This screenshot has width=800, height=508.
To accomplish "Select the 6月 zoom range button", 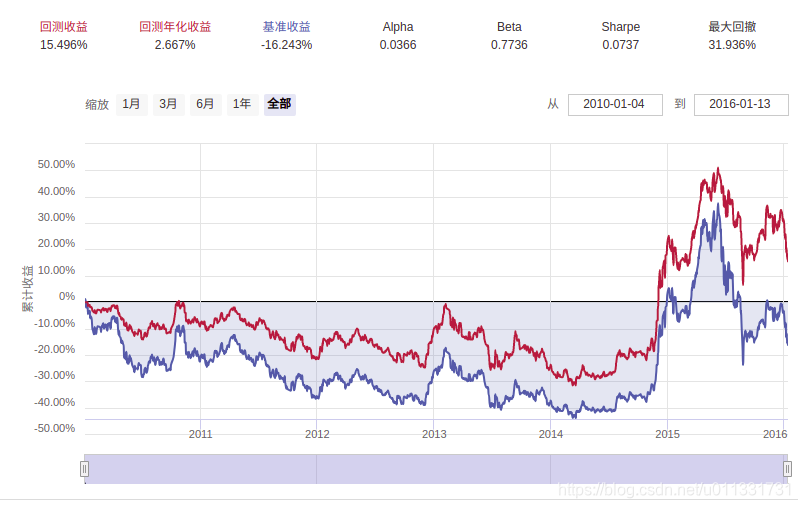I will tap(206, 105).
